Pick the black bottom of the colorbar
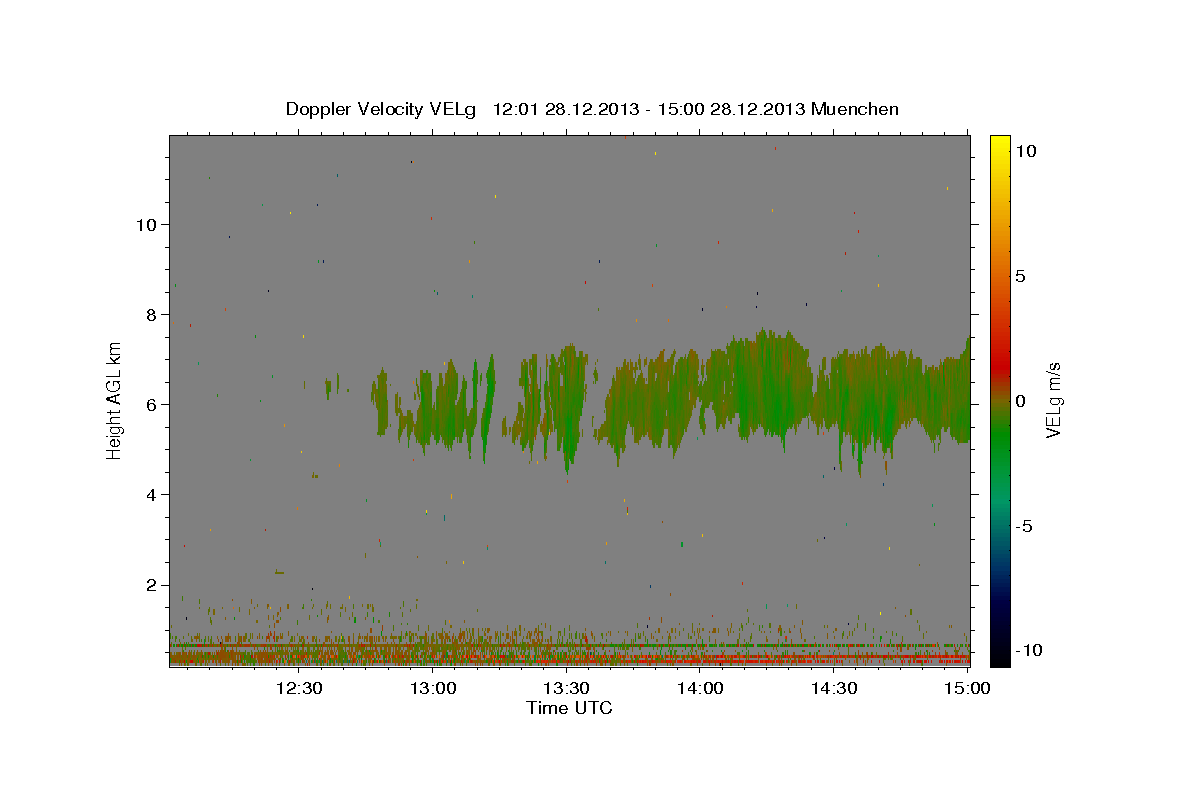This screenshot has height=800, width=1200. coord(999,655)
